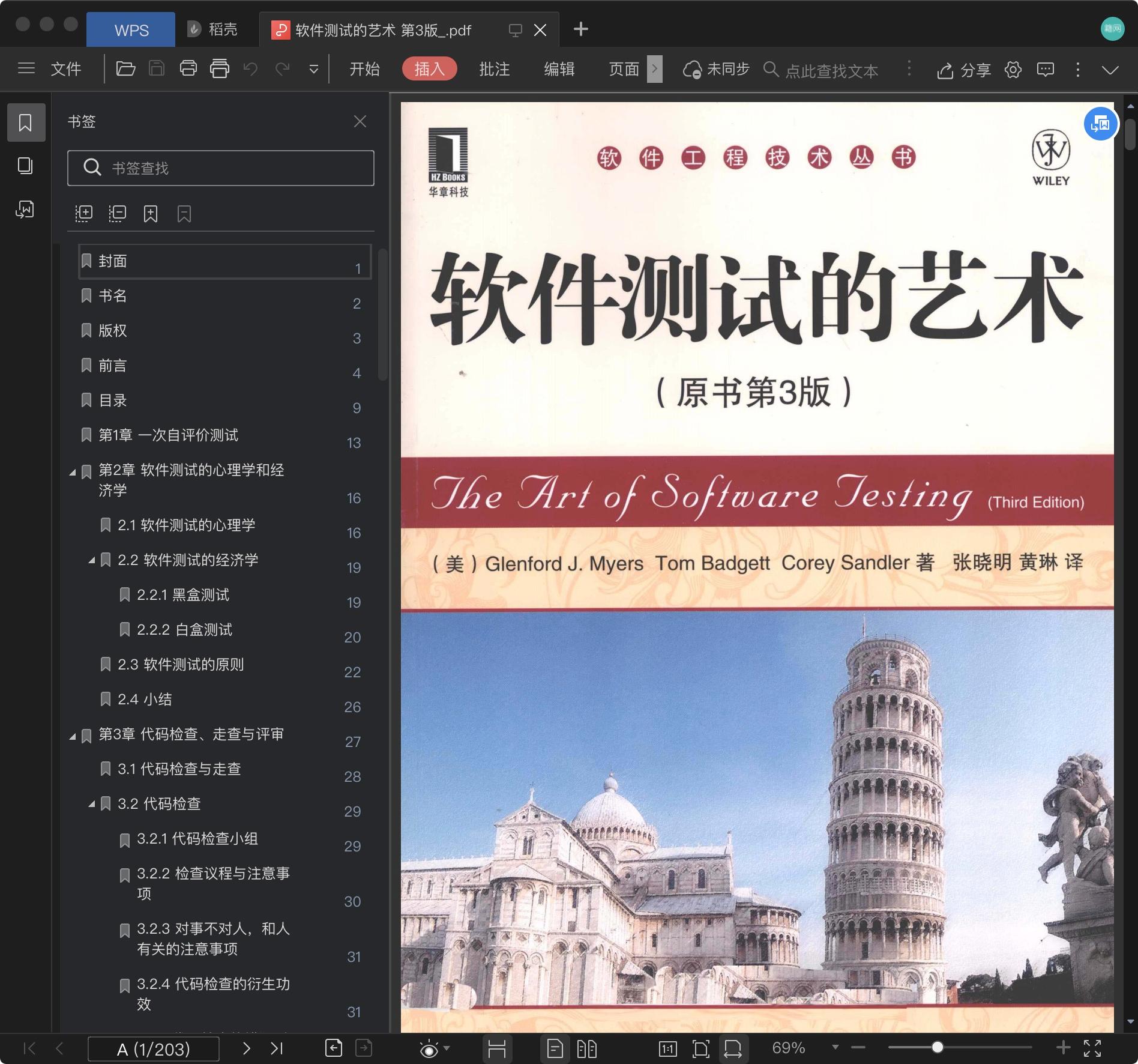
Task: Click the 书签查找 search box
Action: tap(221, 168)
